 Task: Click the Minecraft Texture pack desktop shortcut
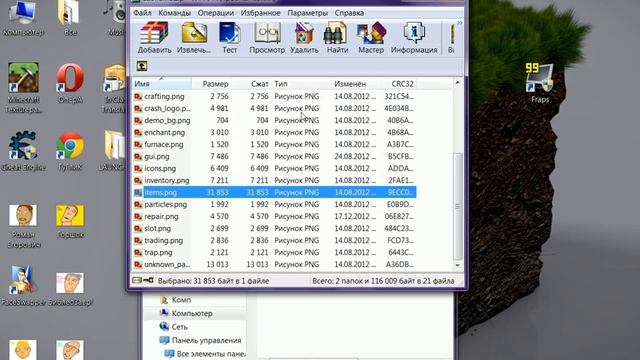[x=23, y=87]
